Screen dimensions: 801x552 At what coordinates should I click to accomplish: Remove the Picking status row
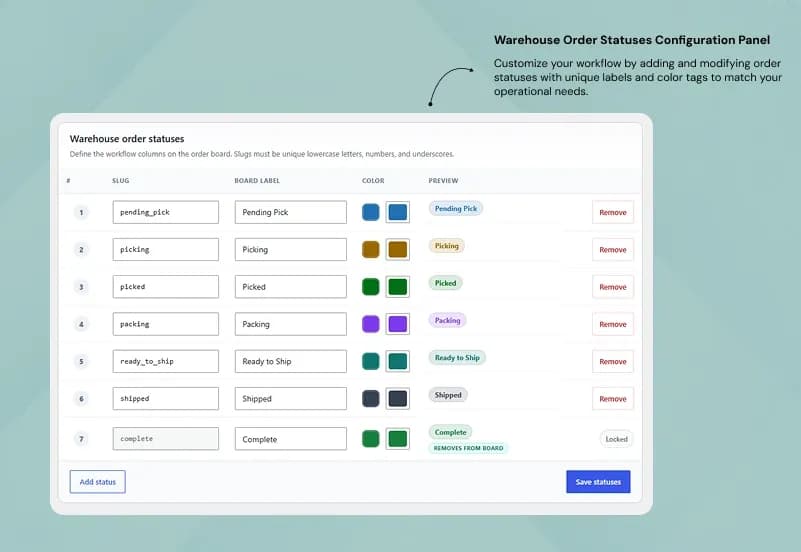(612, 250)
